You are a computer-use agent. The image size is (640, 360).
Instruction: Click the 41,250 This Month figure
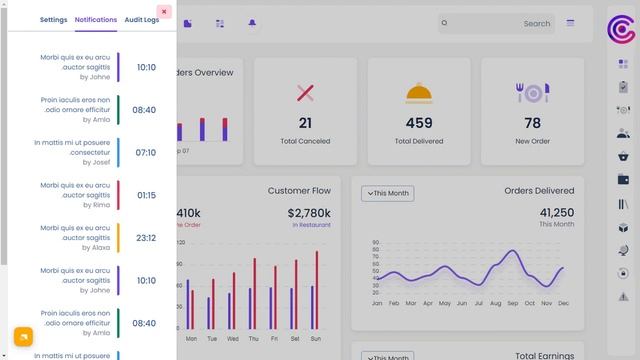(x=557, y=213)
